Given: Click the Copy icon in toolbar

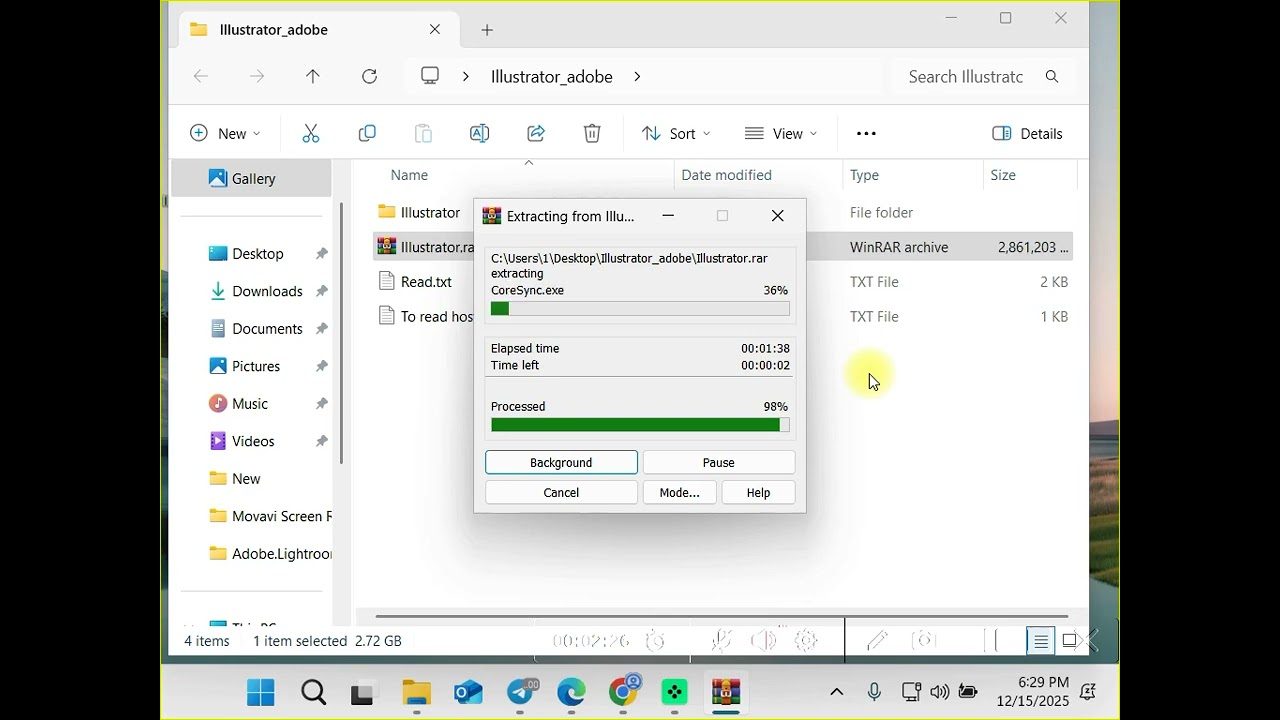Looking at the screenshot, I should (367, 133).
